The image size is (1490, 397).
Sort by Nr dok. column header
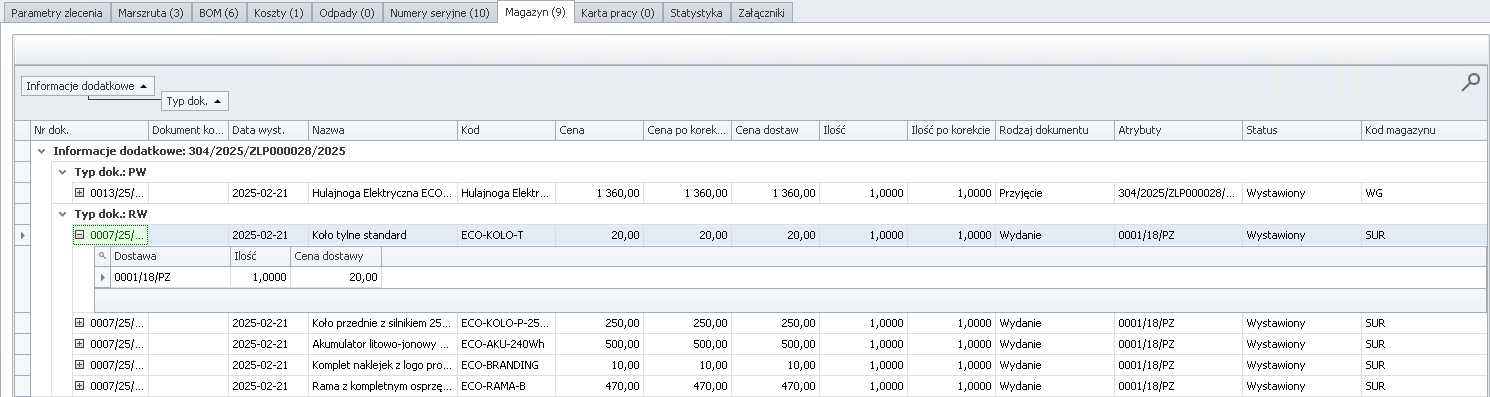89,130
